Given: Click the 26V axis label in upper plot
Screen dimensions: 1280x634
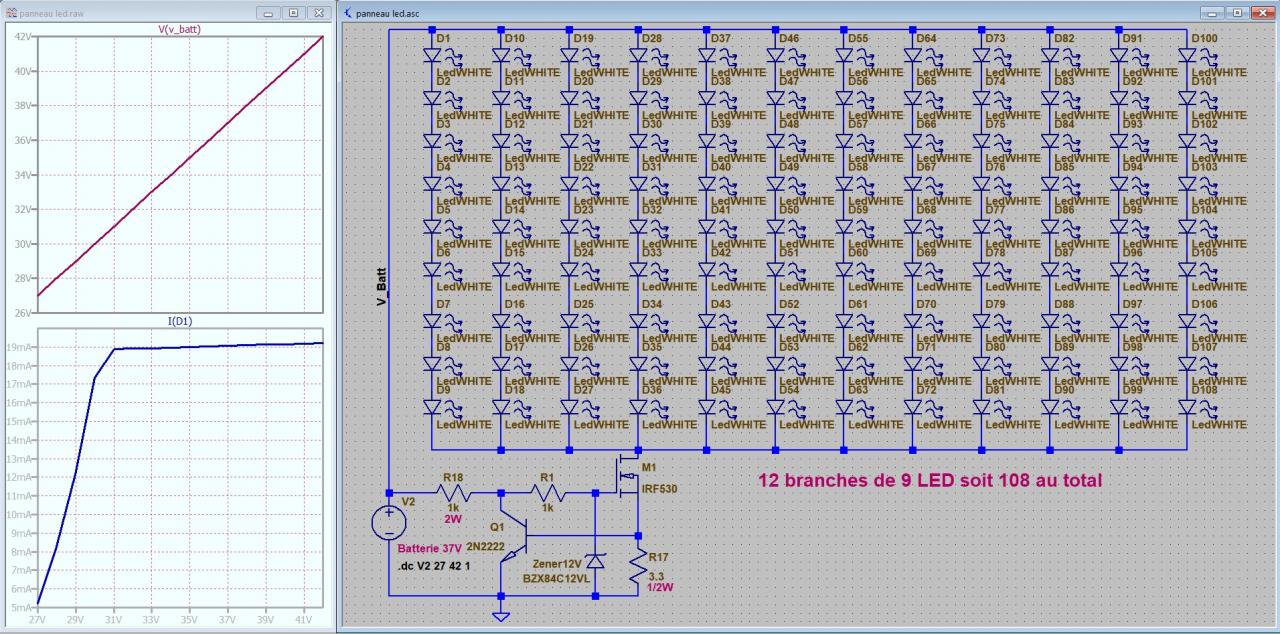Looking at the screenshot, I should 25,313.
